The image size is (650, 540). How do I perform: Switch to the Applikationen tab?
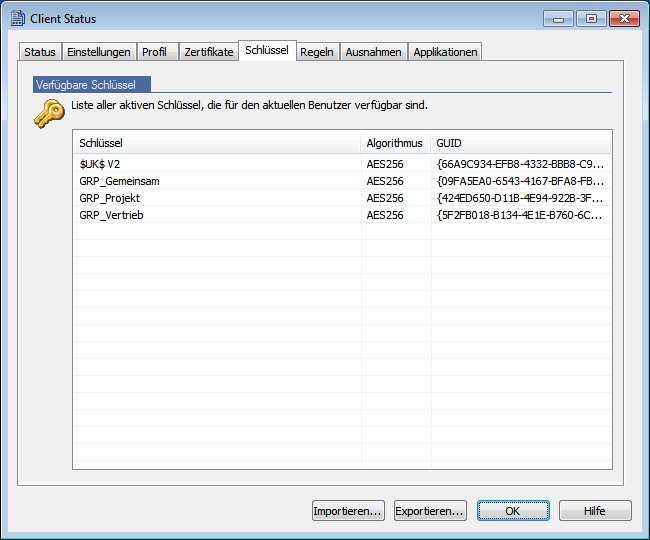445,52
